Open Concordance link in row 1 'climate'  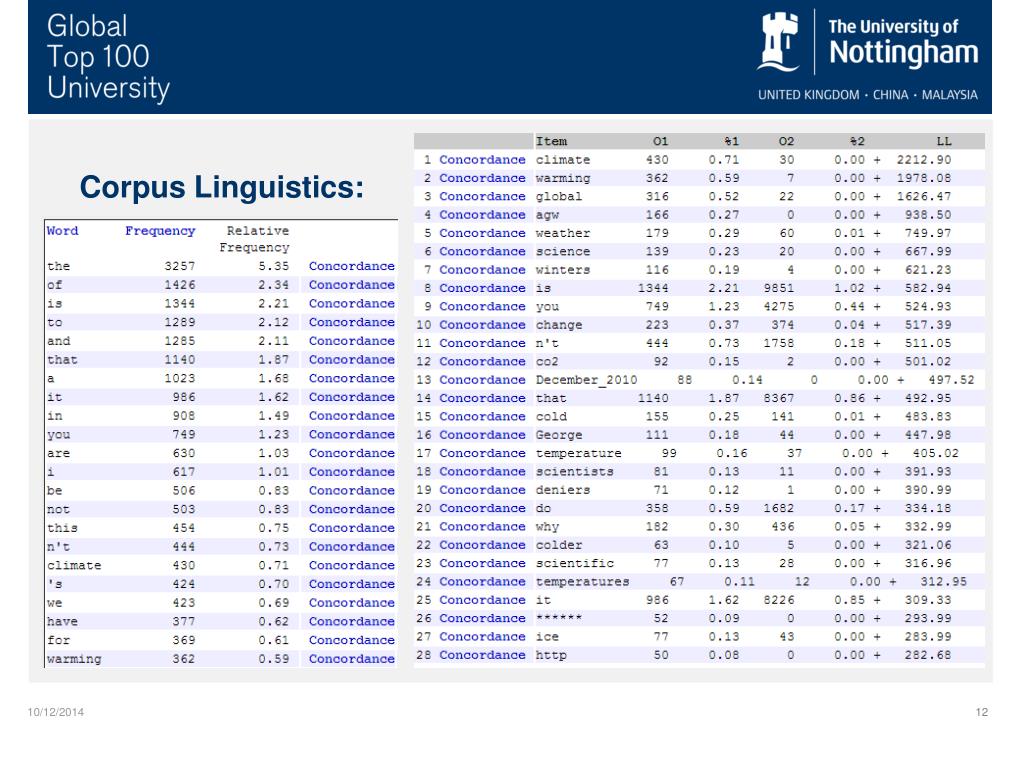point(482,159)
